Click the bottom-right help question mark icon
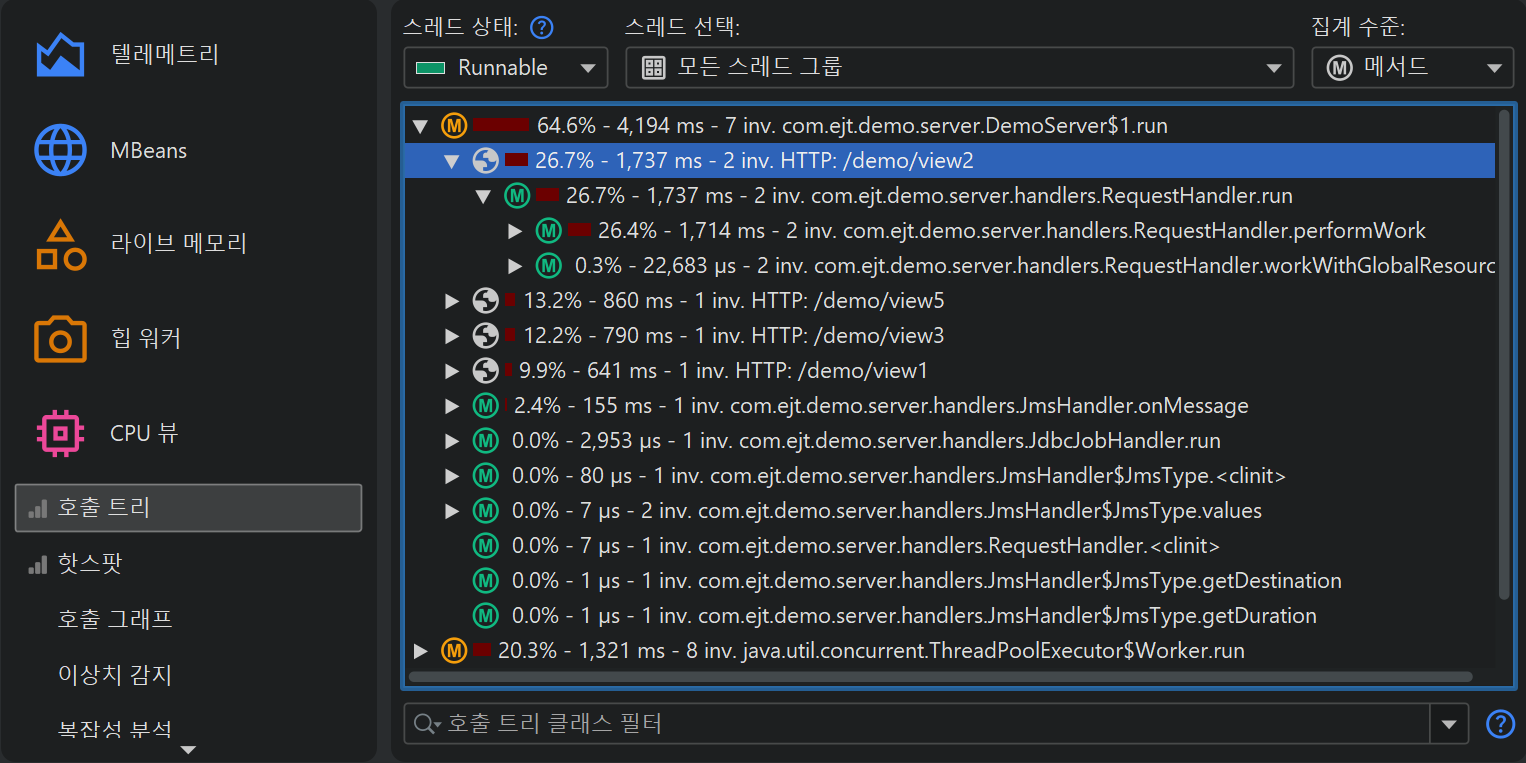Image resolution: width=1526 pixels, height=763 pixels. [1500, 724]
